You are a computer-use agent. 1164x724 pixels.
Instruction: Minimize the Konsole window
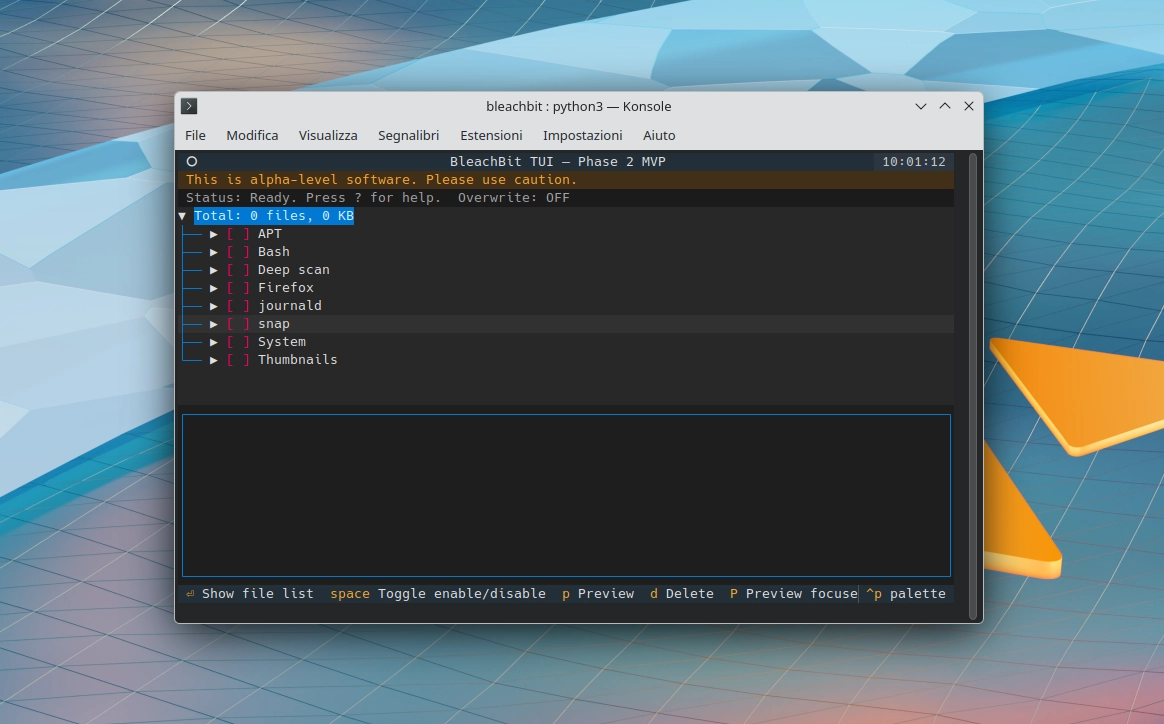click(921, 106)
